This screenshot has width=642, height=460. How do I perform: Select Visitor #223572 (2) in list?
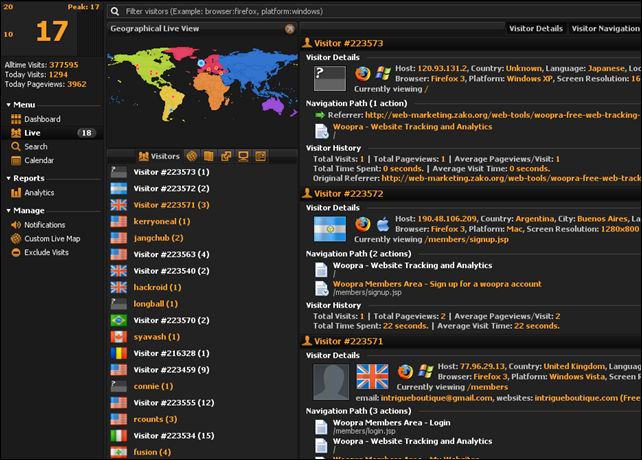coord(202,188)
